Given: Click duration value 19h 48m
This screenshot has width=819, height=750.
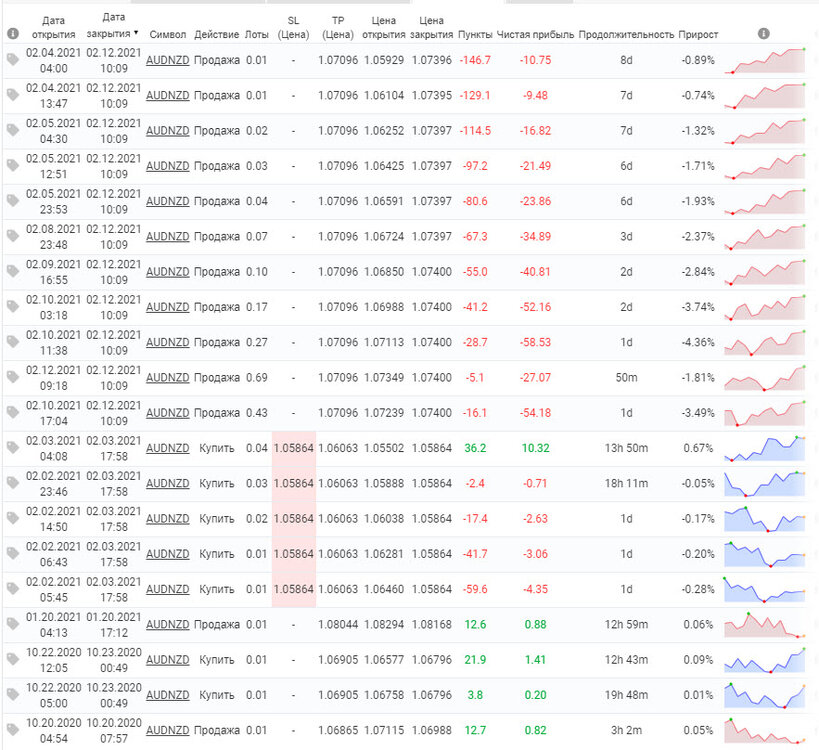Looking at the screenshot, I should coord(626,695).
